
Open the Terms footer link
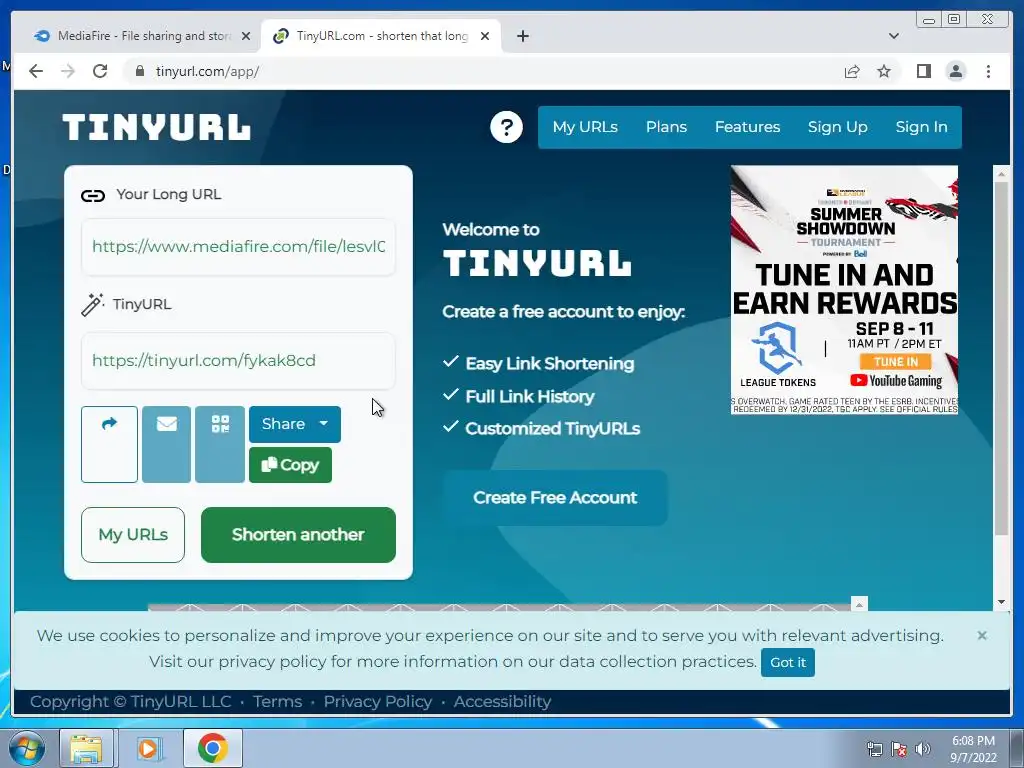pos(277,701)
